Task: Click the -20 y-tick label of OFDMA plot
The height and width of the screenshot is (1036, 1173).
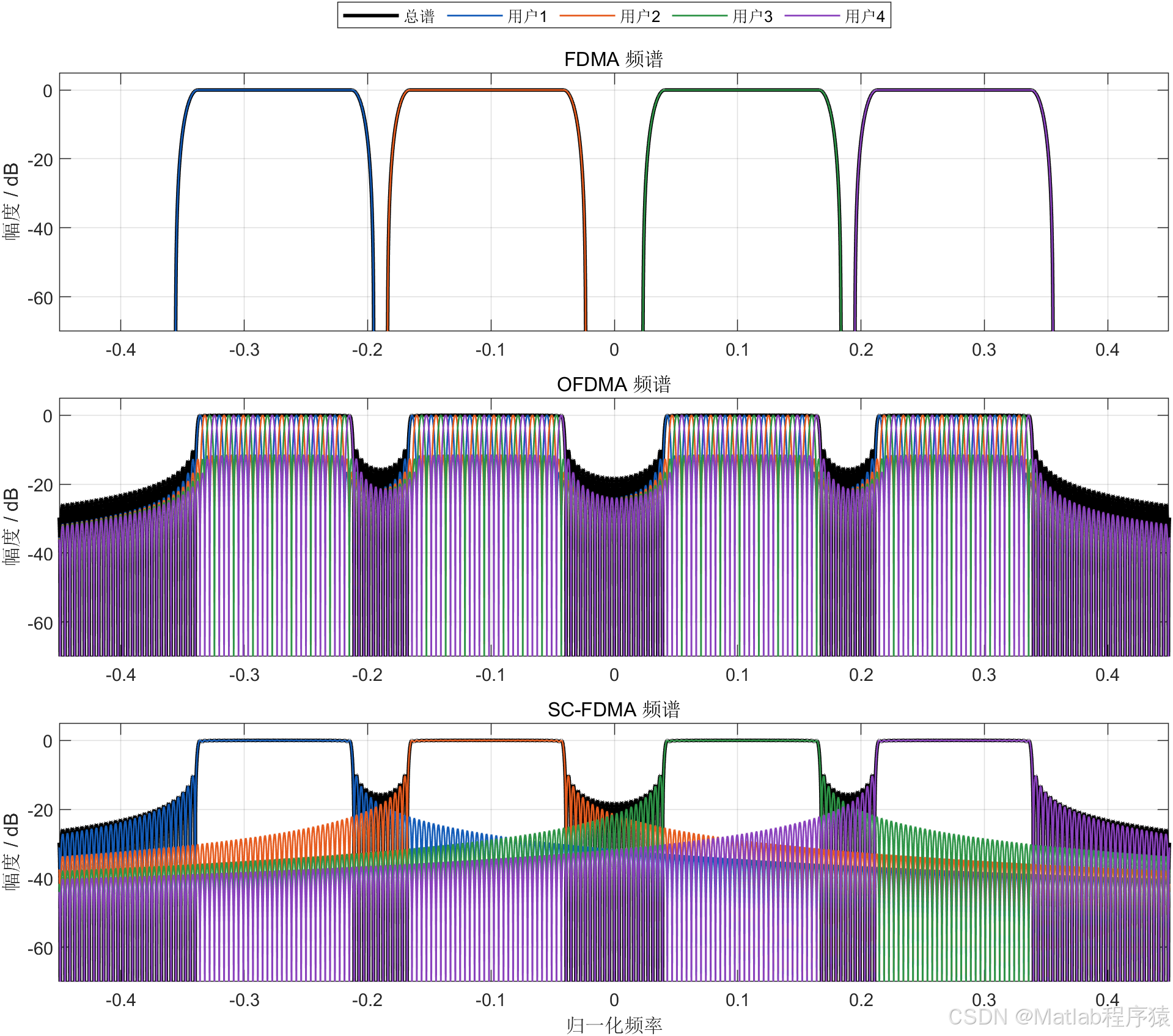Action: click(x=40, y=485)
